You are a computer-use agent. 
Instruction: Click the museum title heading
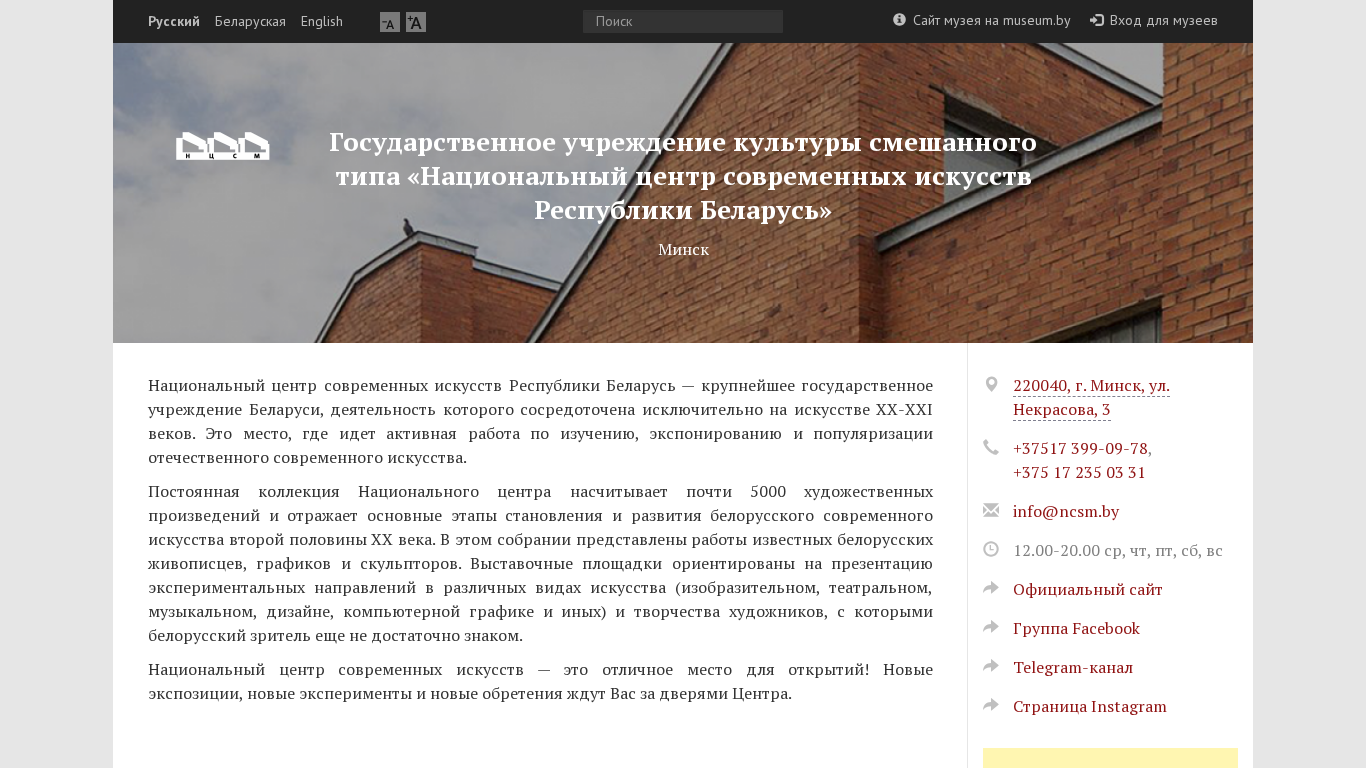(683, 176)
